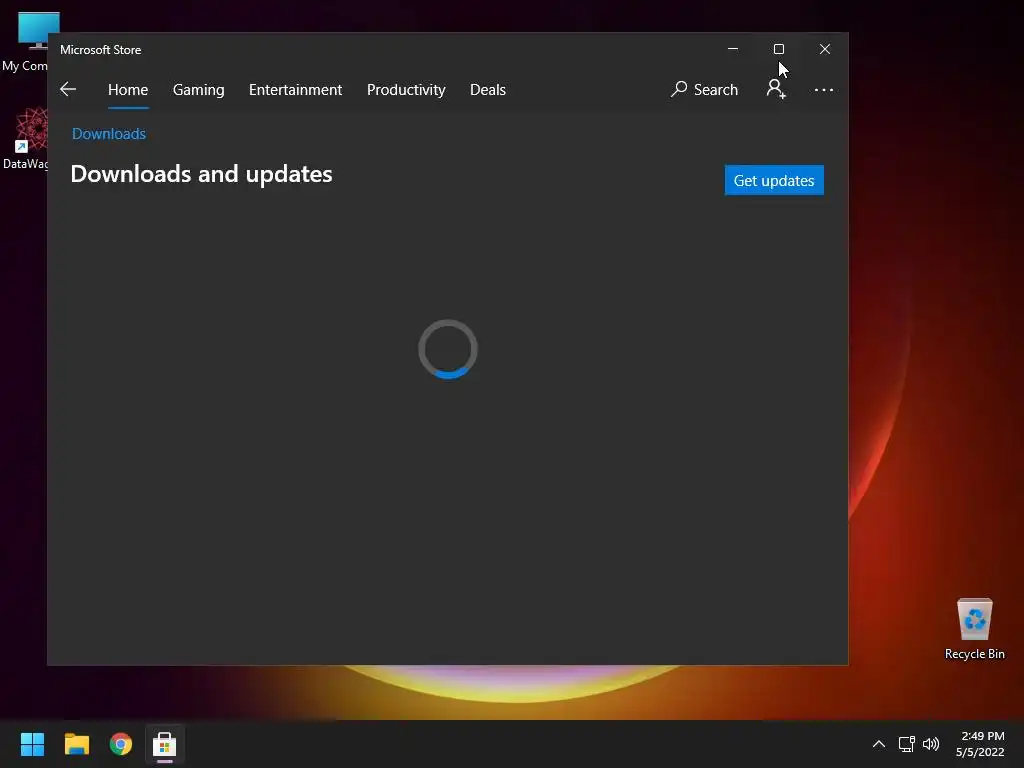Go back with the arrow icon
Screen dimensions: 1024x768
click(x=68, y=89)
